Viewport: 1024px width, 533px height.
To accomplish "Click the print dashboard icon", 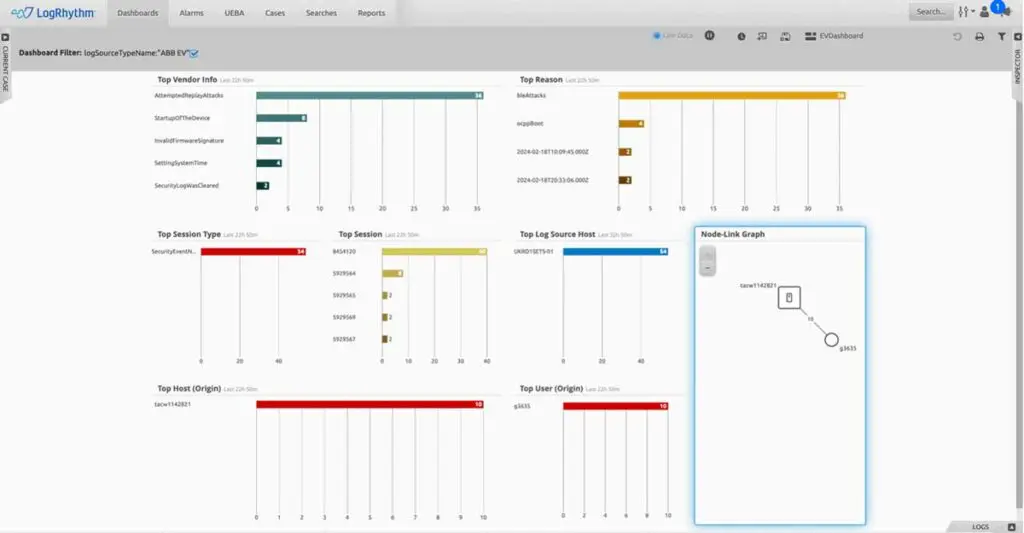I will (x=979, y=36).
